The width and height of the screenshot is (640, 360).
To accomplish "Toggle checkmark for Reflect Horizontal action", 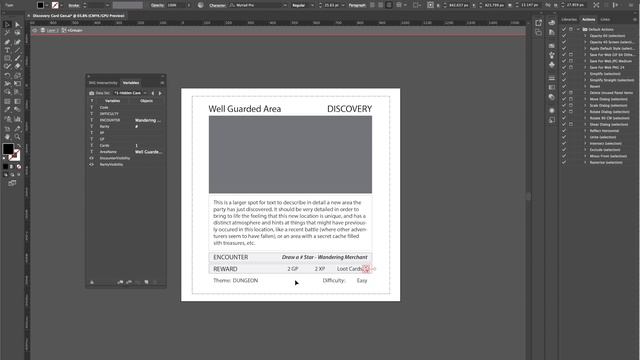I will 564,131.
